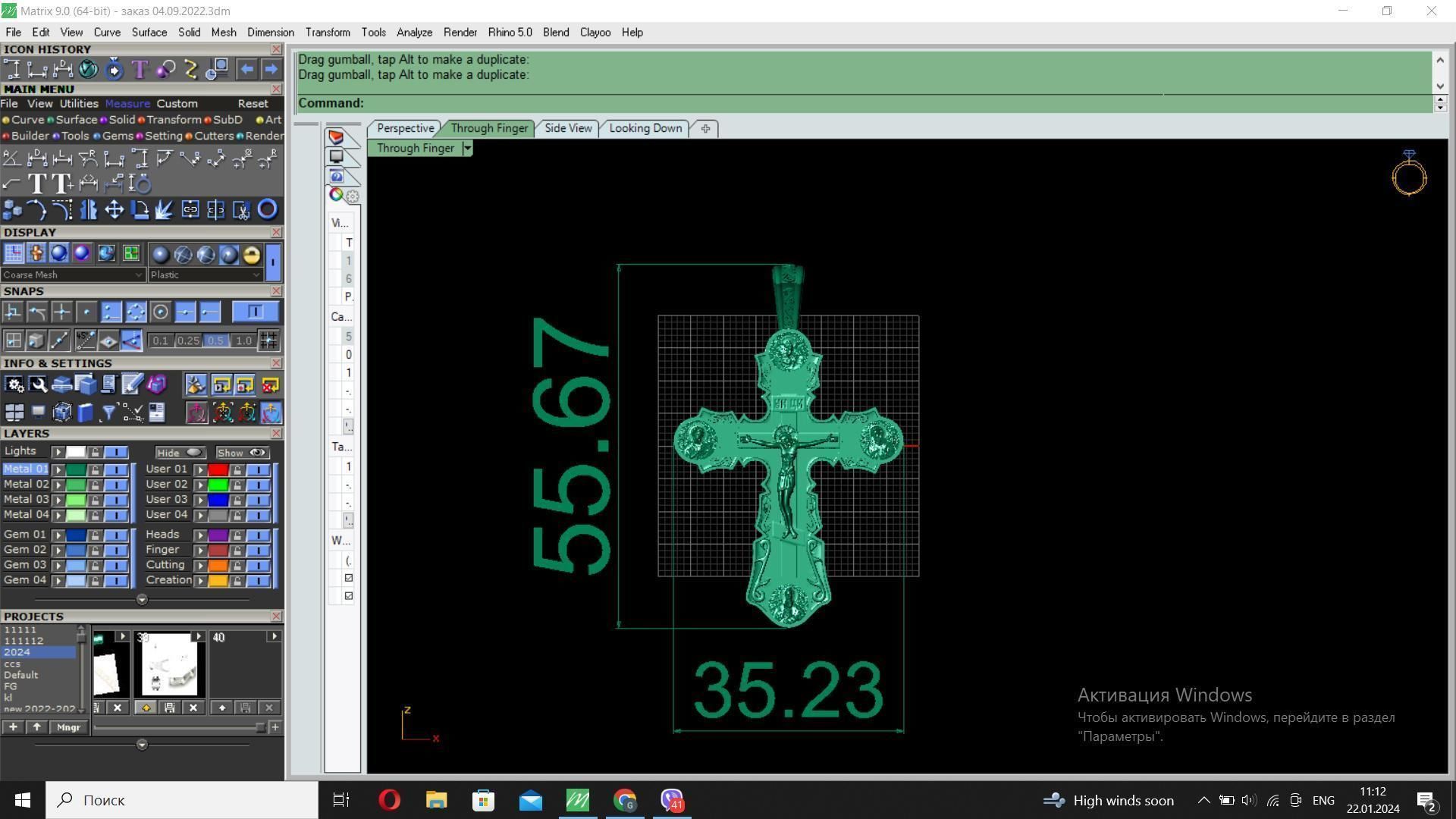Image resolution: width=1456 pixels, height=819 pixels.
Task: Open the Through Finger viewport dropdown arrow
Action: point(467,149)
